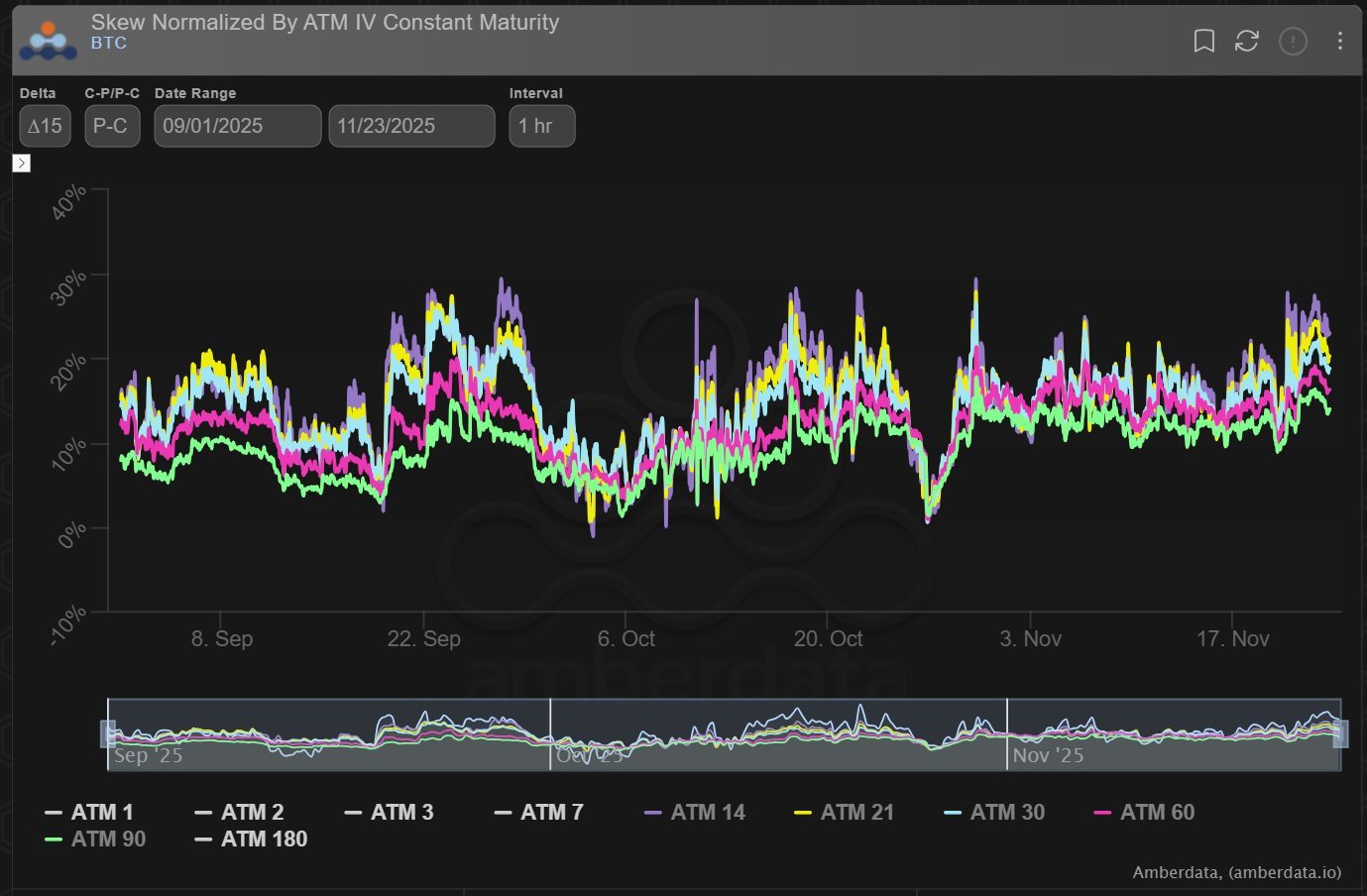Expand the side panel arrow button
The height and width of the screenshot is (896, 1367).
click(22, 163)
